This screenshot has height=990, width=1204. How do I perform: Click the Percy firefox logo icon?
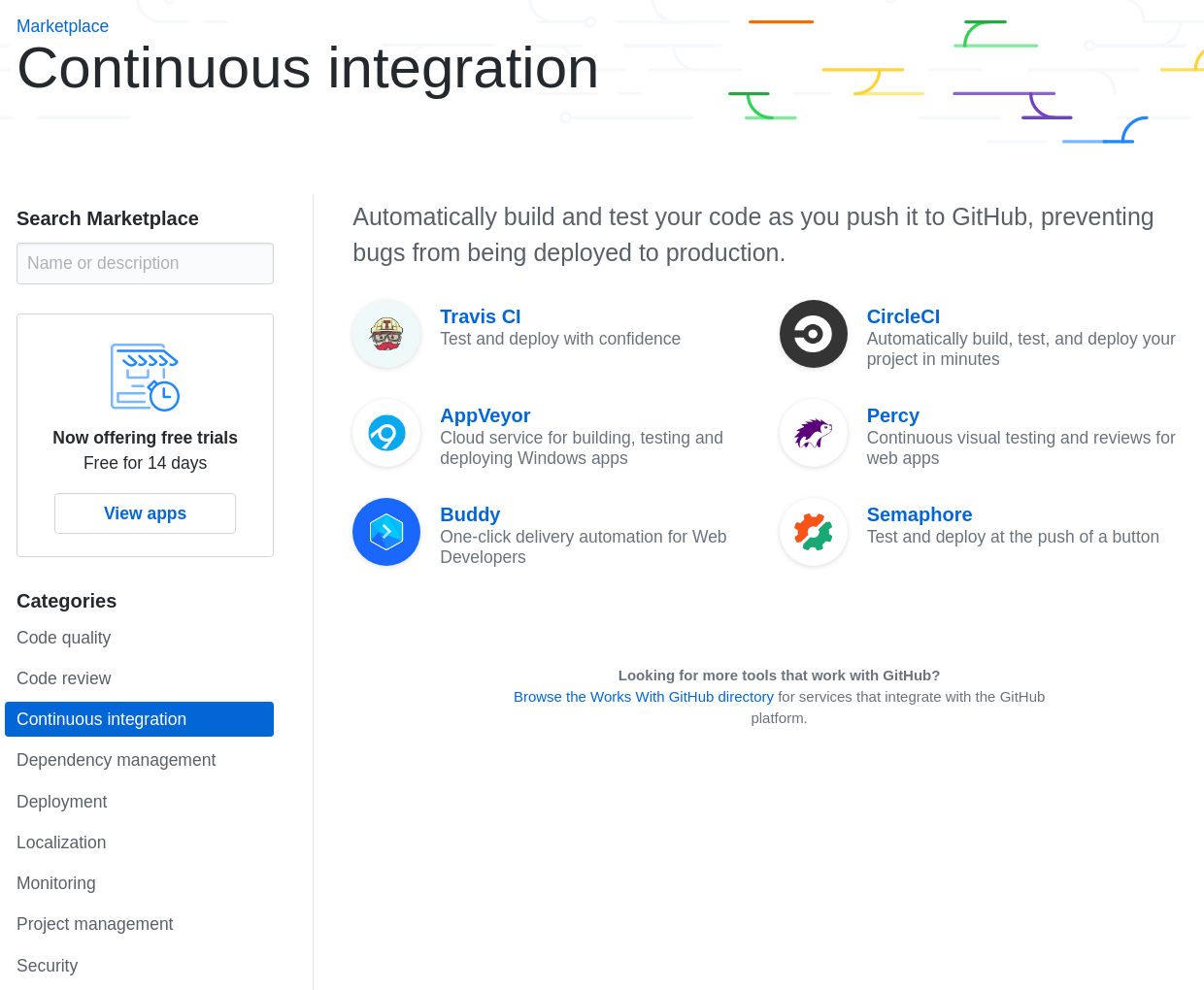[814, 433]
